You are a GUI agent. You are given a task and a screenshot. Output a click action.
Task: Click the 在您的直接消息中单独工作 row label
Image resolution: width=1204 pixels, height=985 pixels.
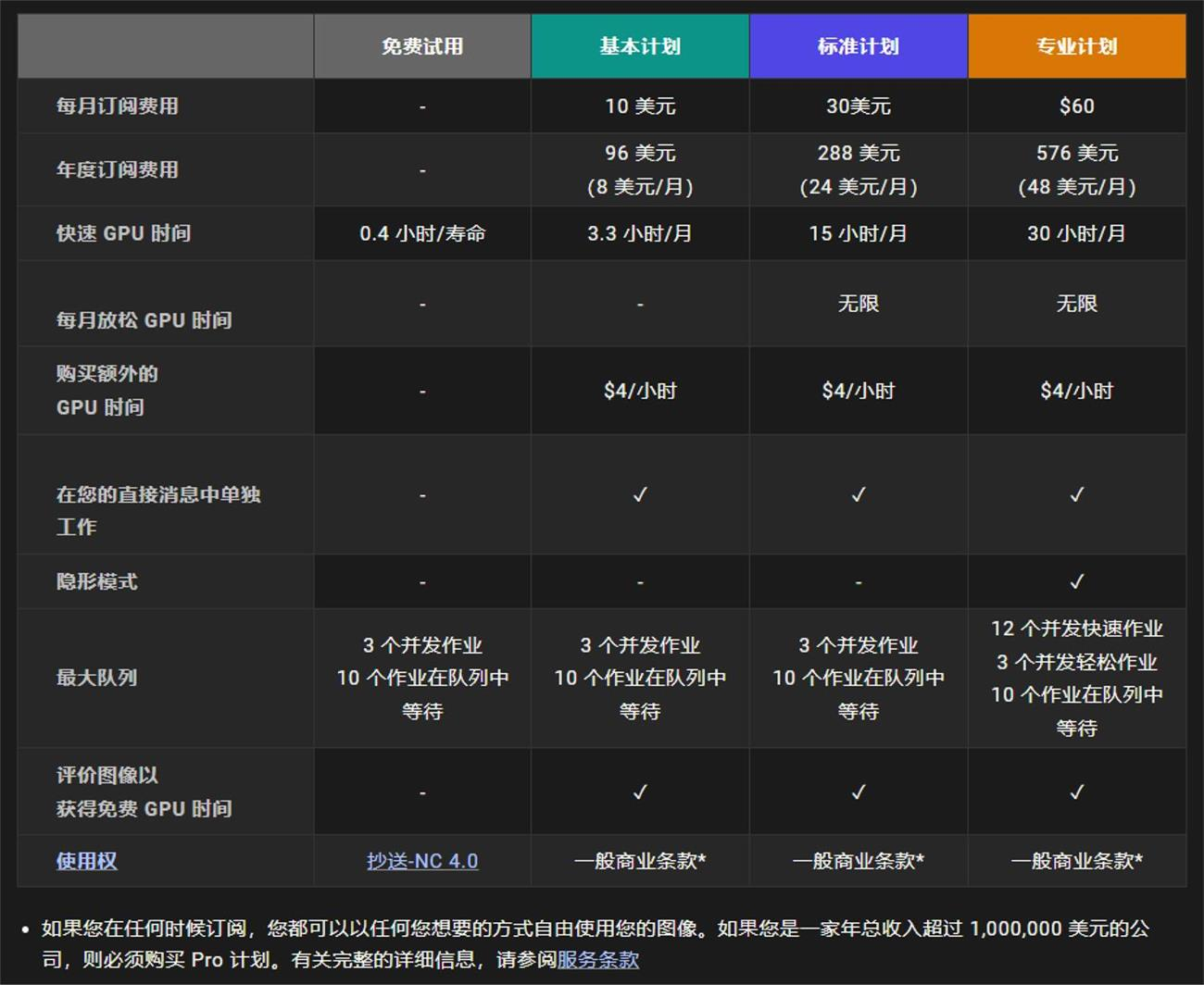tap(158, 510)
